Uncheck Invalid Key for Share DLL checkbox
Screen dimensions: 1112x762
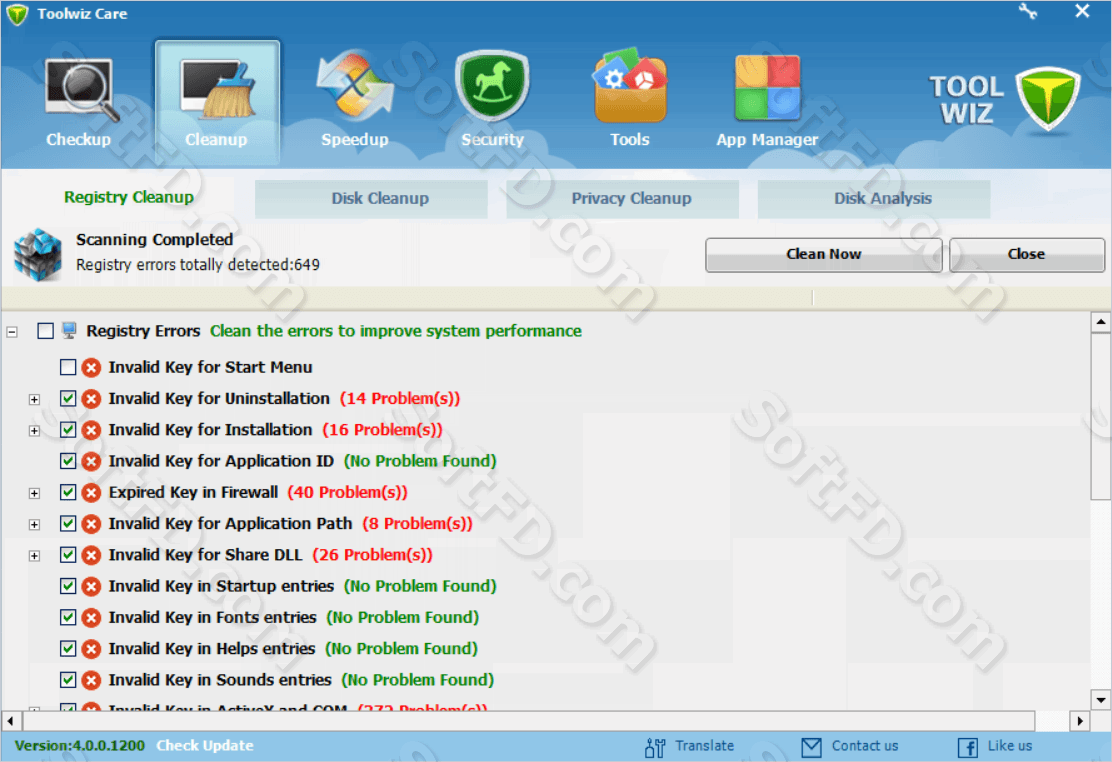tap(68, 554)
